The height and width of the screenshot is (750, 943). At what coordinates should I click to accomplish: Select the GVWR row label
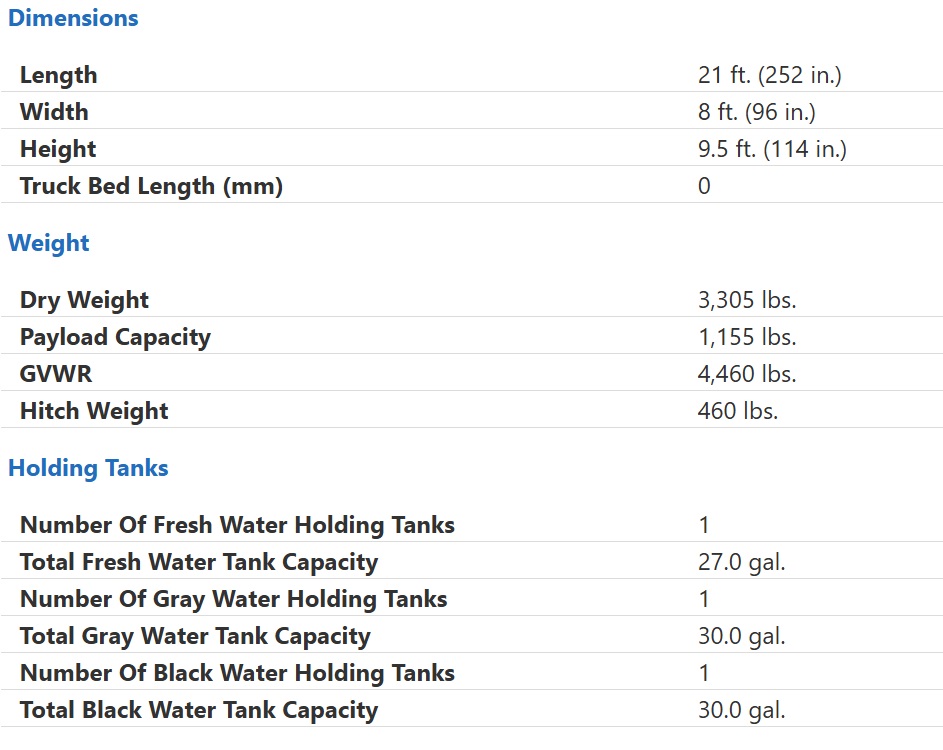tap(56, 374)
